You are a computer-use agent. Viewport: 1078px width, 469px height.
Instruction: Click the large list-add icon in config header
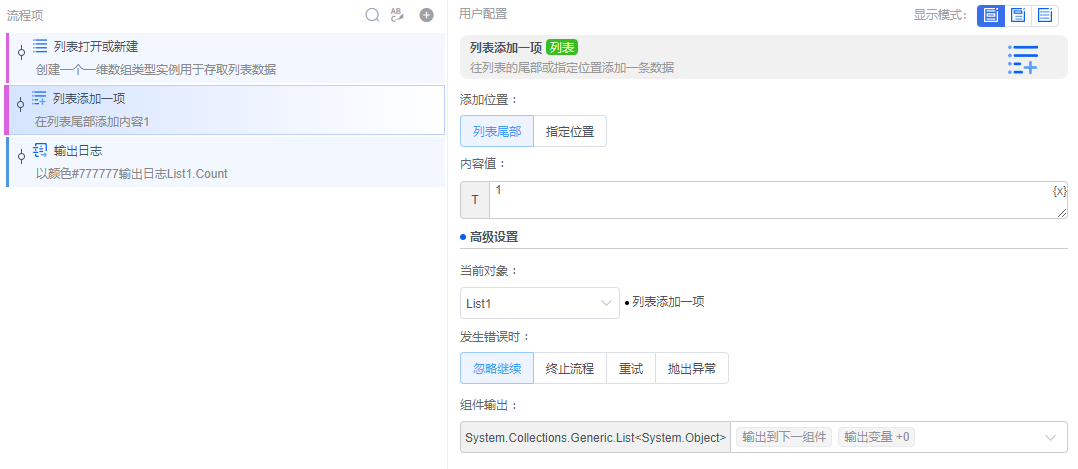[x=1023, y=59]
